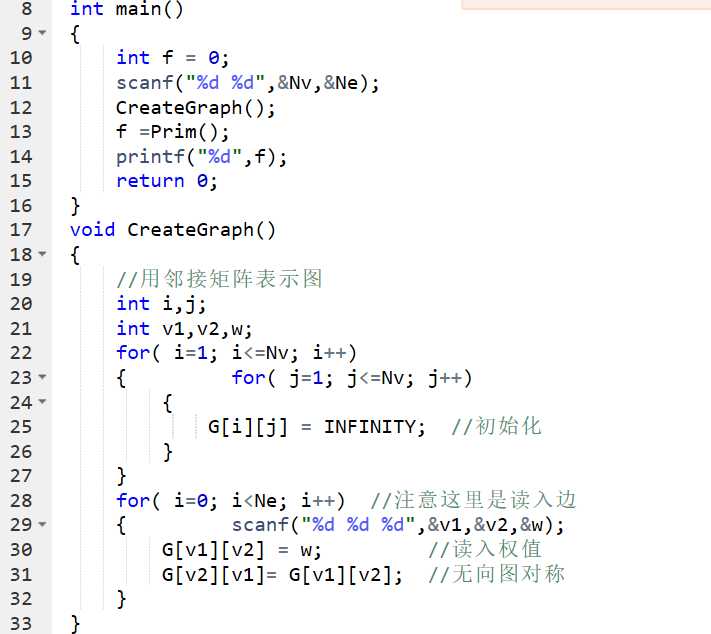711x634 pixels.
Task: Click the printf("%d",f); statement
Action: [201, 157]
